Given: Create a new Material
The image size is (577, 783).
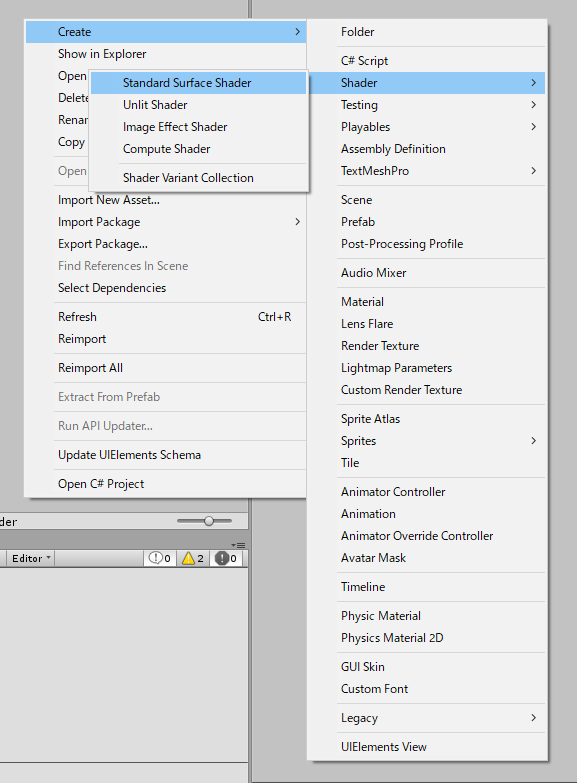Looking at the screenshot, I should point(427,302).
